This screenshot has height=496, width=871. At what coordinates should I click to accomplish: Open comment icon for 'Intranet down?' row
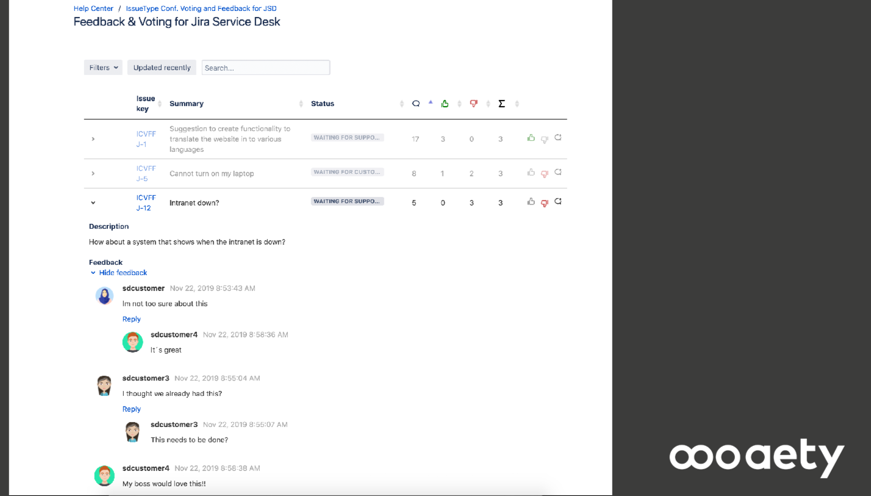[x=558, y=201]
